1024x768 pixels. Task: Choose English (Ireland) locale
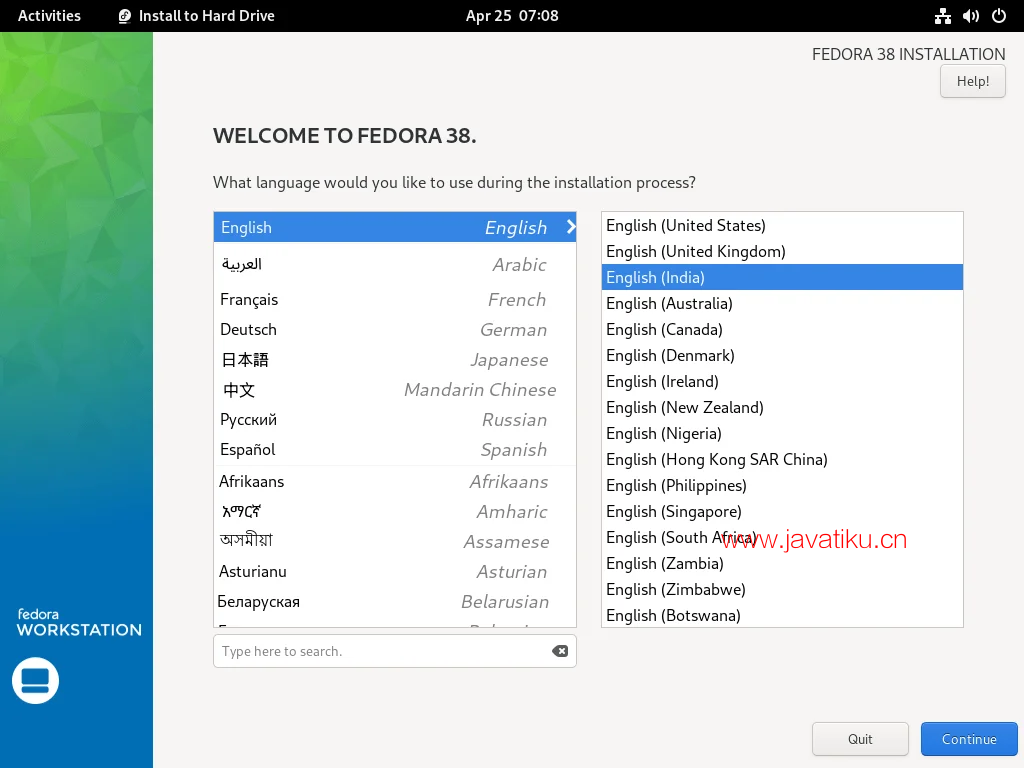point(782,381)
